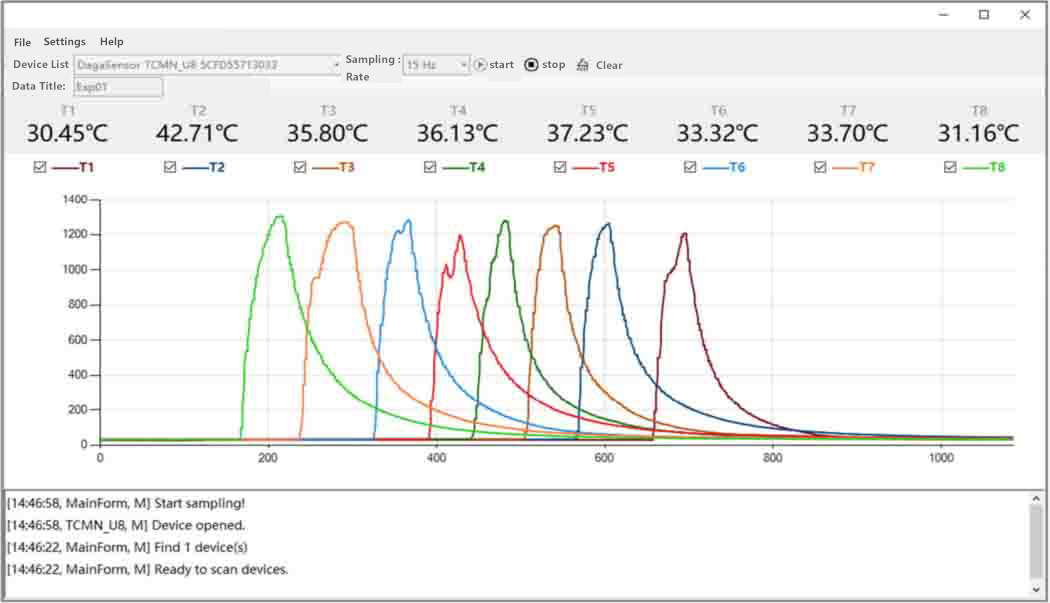Minimize the application window
The width and height of the screenshot is (1050, 603).
point(944,14)
